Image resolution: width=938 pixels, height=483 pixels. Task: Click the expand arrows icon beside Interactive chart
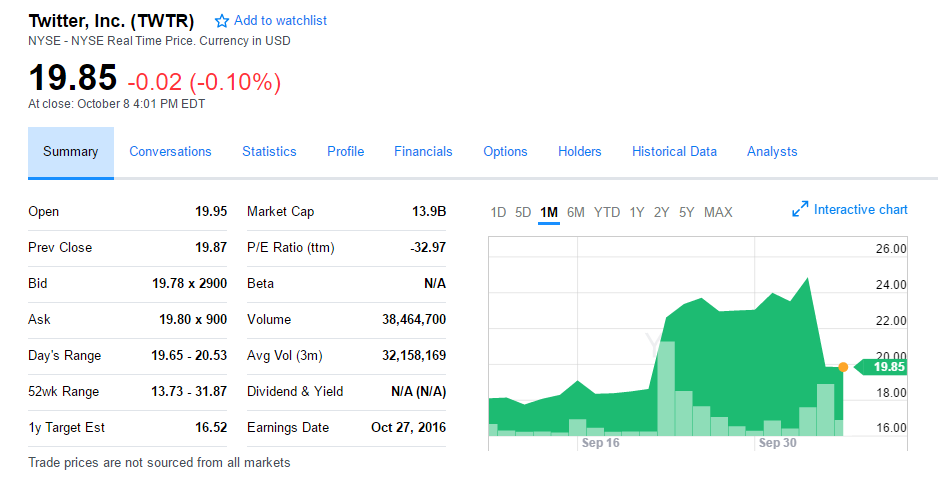(x=800, y=209)
